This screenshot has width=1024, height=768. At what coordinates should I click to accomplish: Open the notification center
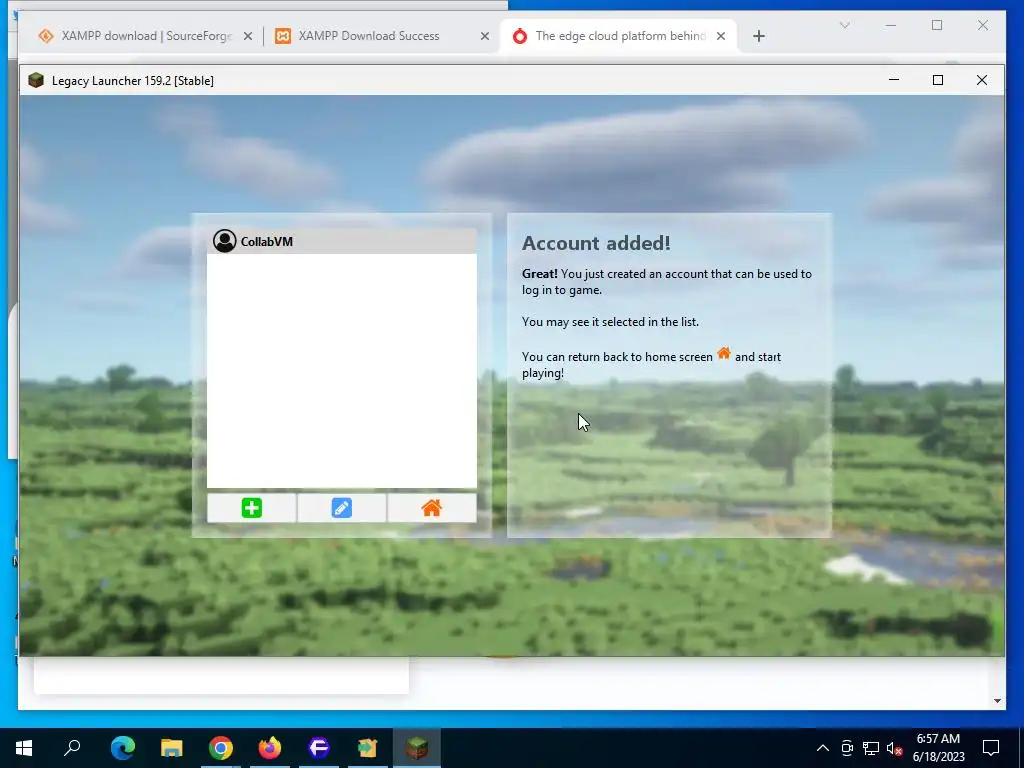[991, 748]
